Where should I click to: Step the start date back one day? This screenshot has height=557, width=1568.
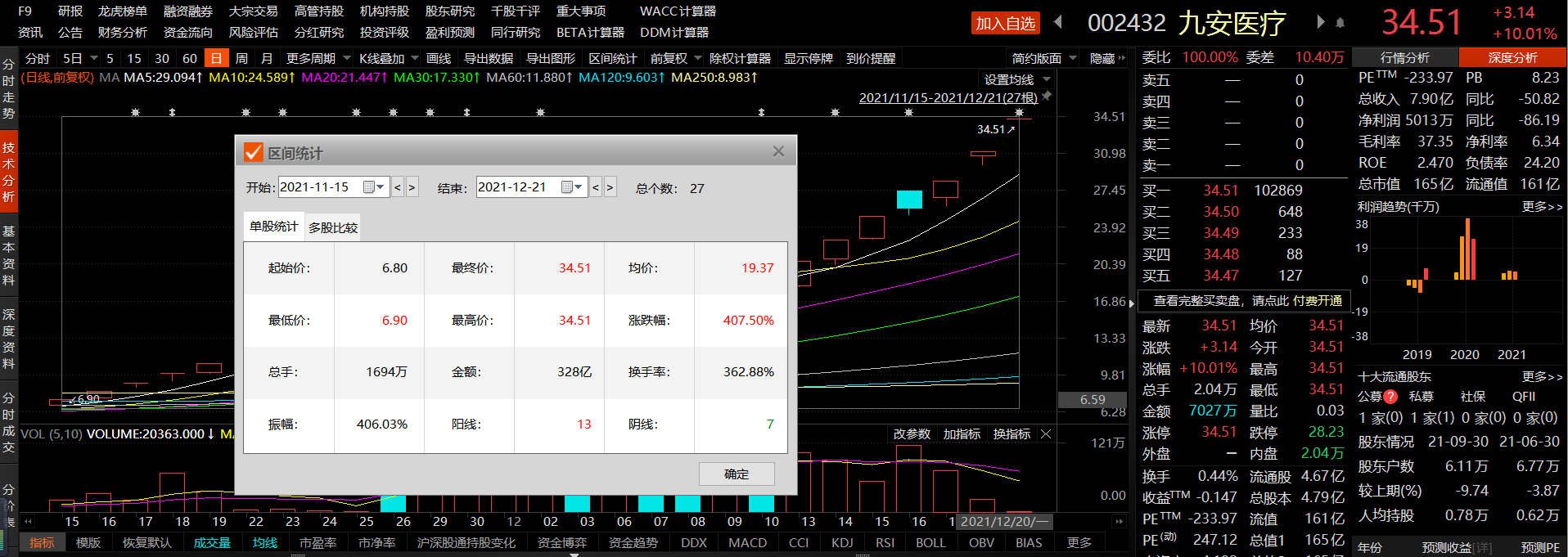click(x=398, y=188)
